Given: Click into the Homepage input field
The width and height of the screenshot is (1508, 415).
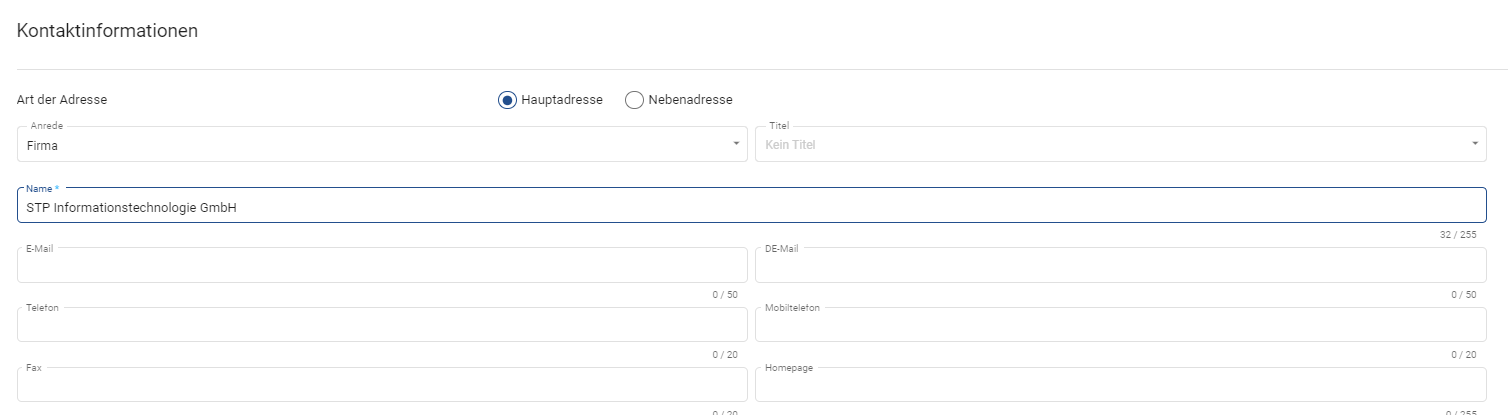Looking at the screenshot, I should point(1121,385).
